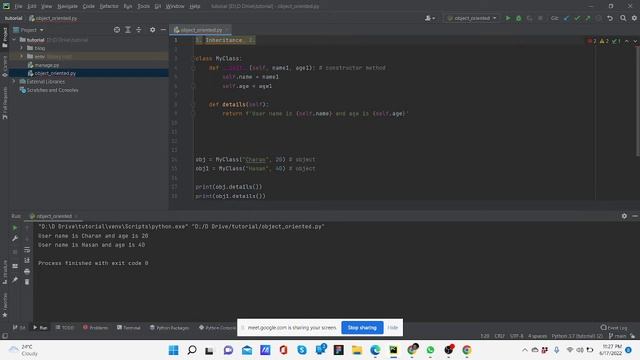Click collapse all icon in Project panel
This screenshot has height=360, width=640.
click(139, 30)
